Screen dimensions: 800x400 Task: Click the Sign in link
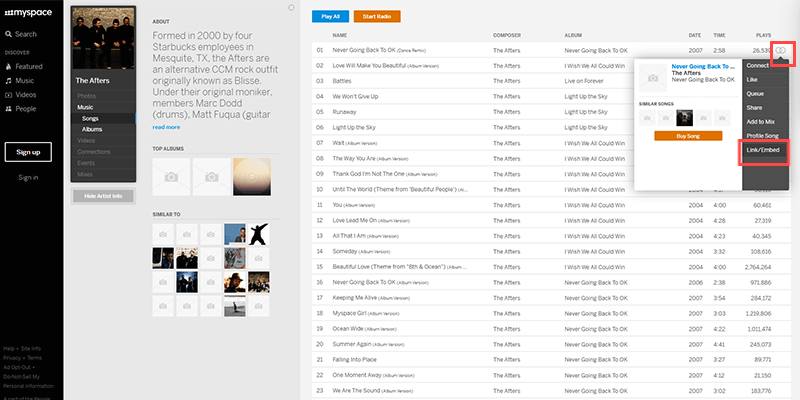[x=28, y=178]
